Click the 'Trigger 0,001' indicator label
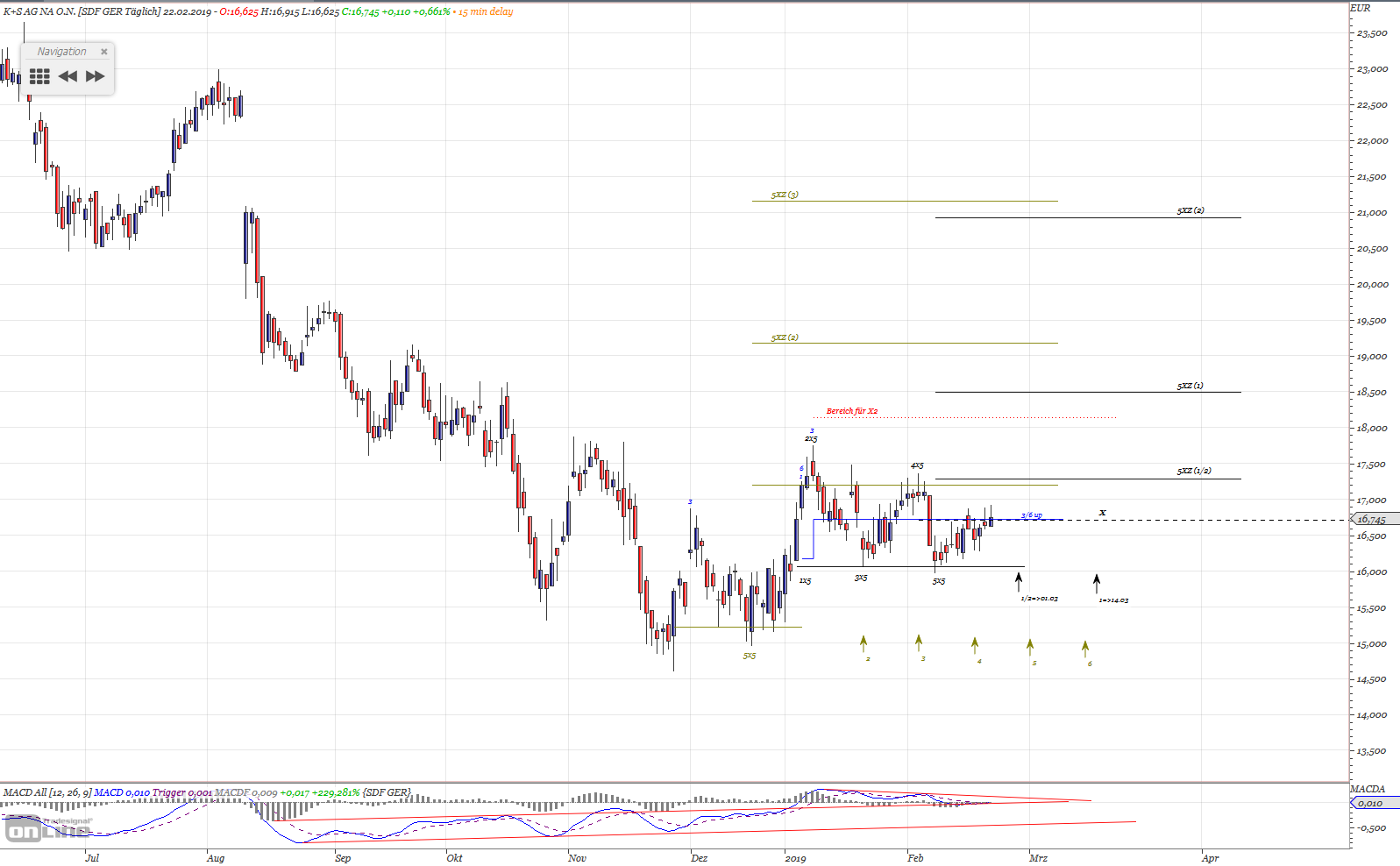Viewport: 1400px width, 866px height. [x=182, y=792]
